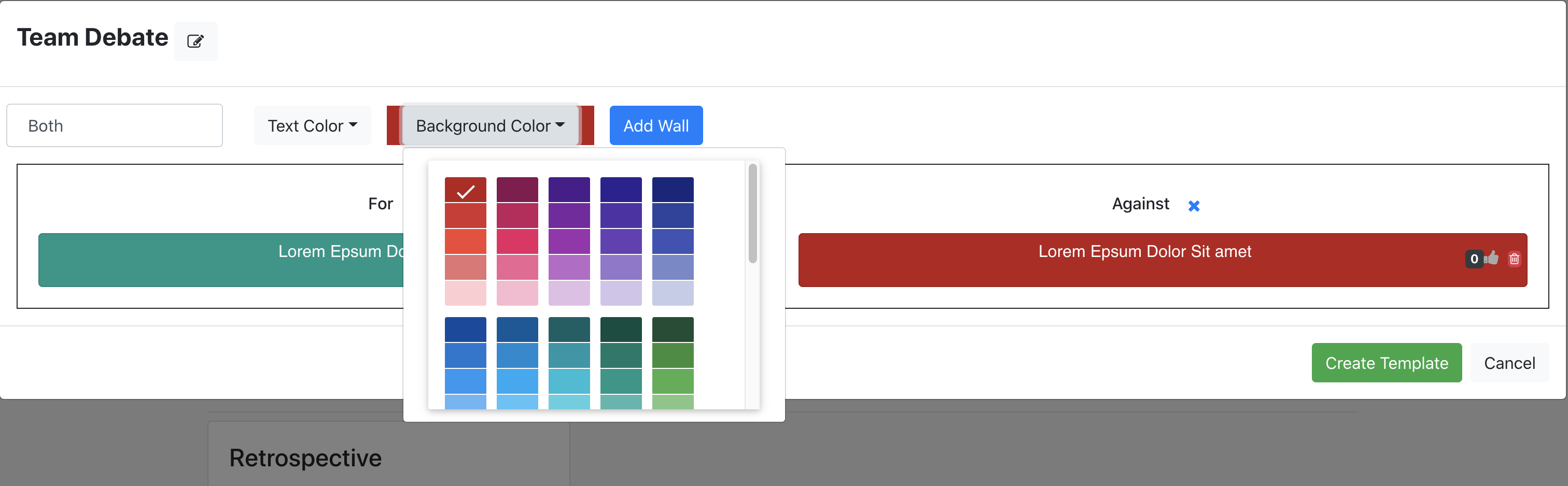The height and width of the screenshot is (486, 1568).
Task: Pick the hot pink swatch in pink column
Action: (517, 241)
